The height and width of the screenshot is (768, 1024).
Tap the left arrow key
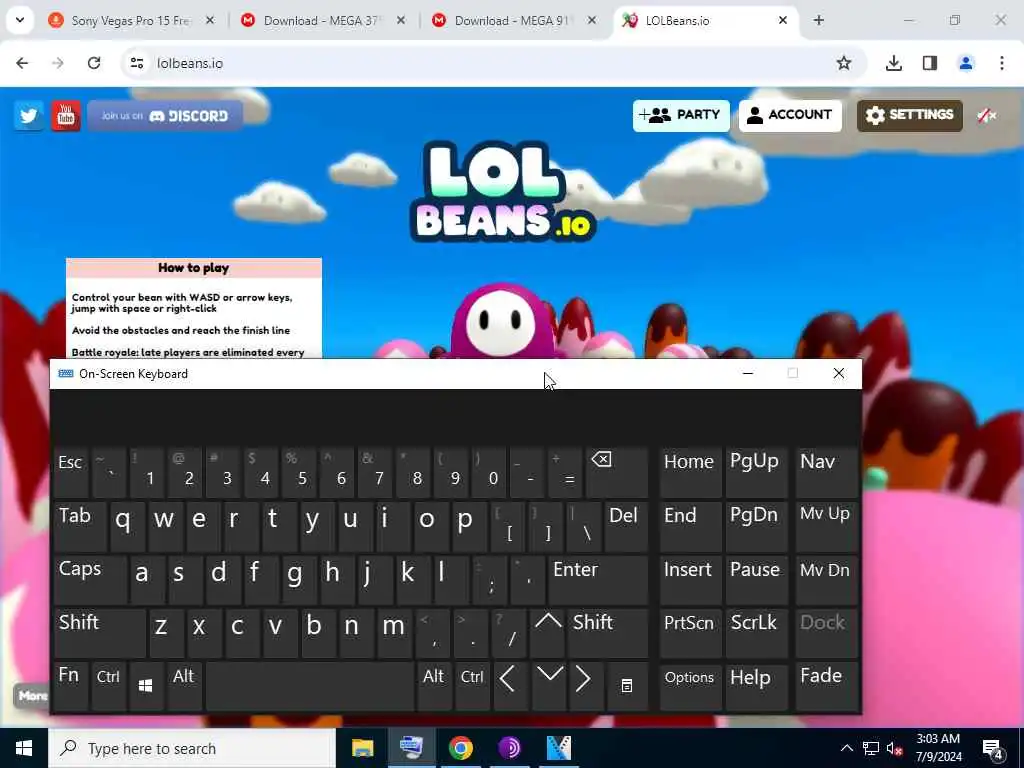(x=510, y=686)
